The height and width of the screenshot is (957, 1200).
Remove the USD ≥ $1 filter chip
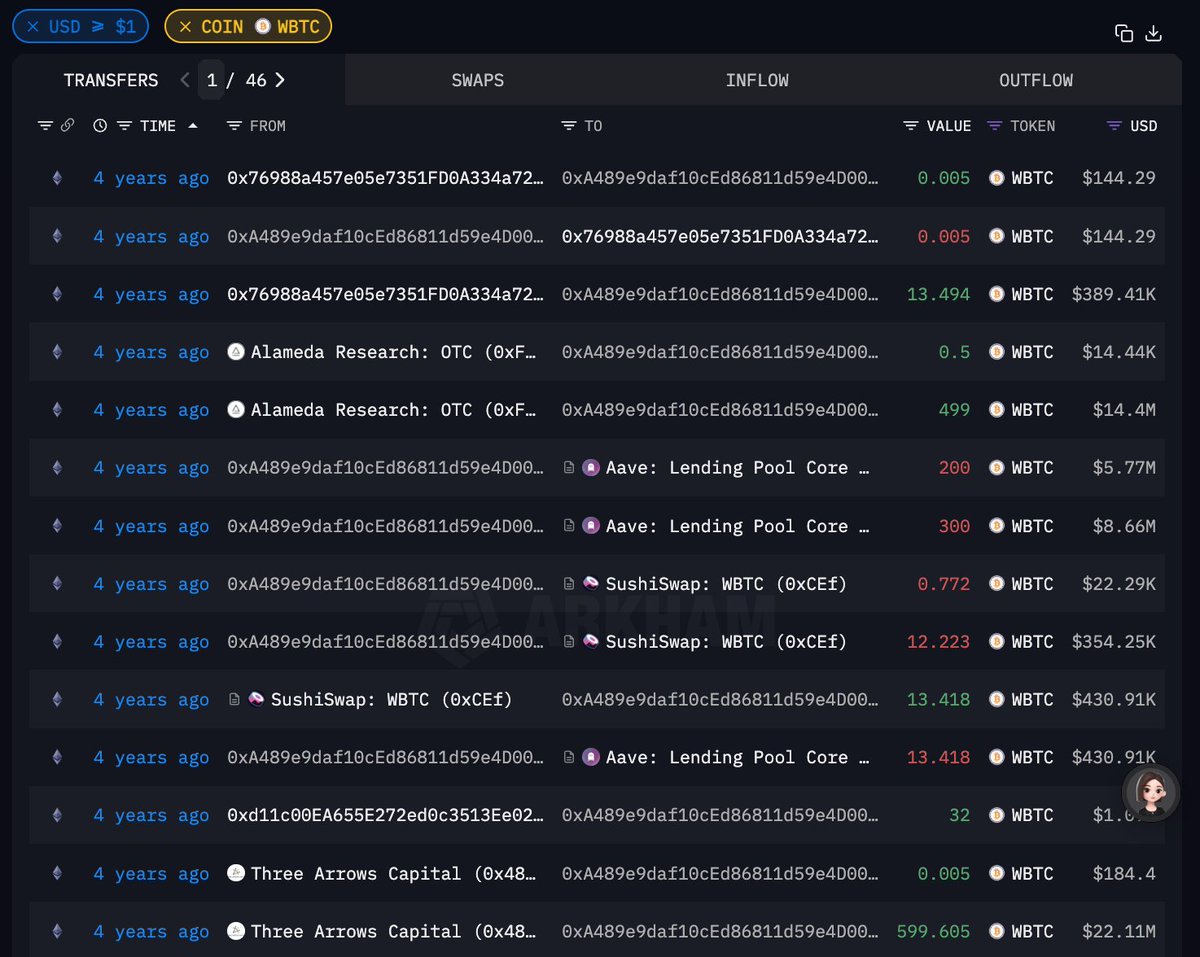pyautogui.click(x=33, y=27)
